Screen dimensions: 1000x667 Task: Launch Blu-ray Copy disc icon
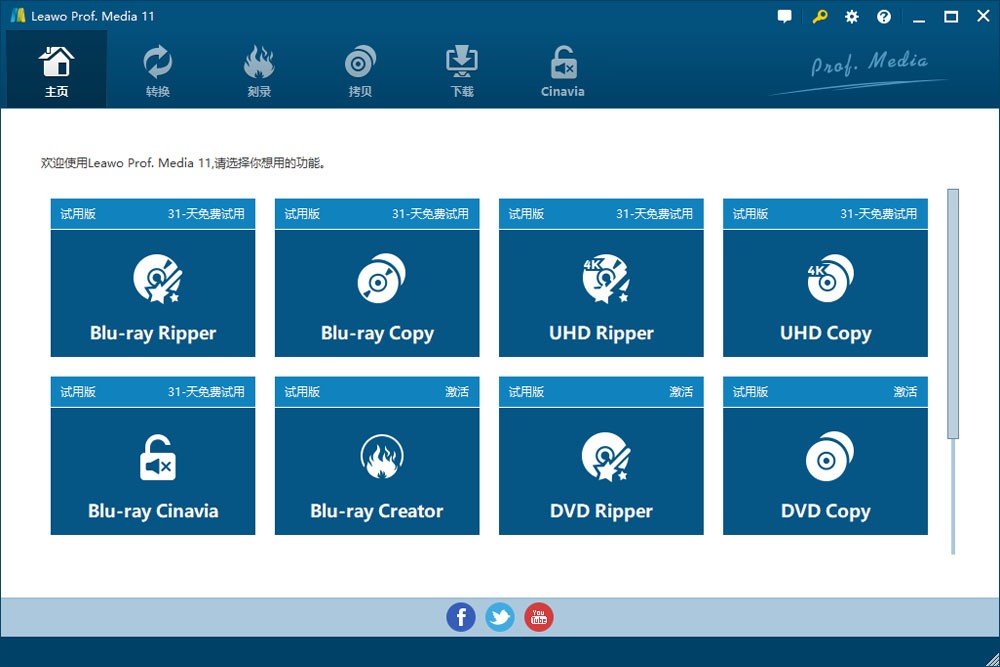tap(381, 278)
